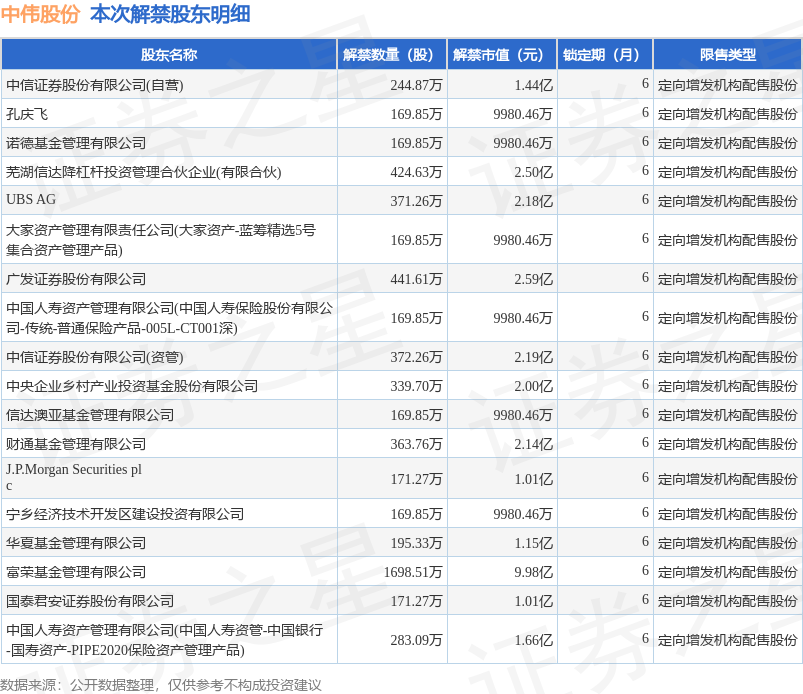Click 1.01亿 in the 国泰君安证券 row
803x694 pixels.
click(534, 601)
